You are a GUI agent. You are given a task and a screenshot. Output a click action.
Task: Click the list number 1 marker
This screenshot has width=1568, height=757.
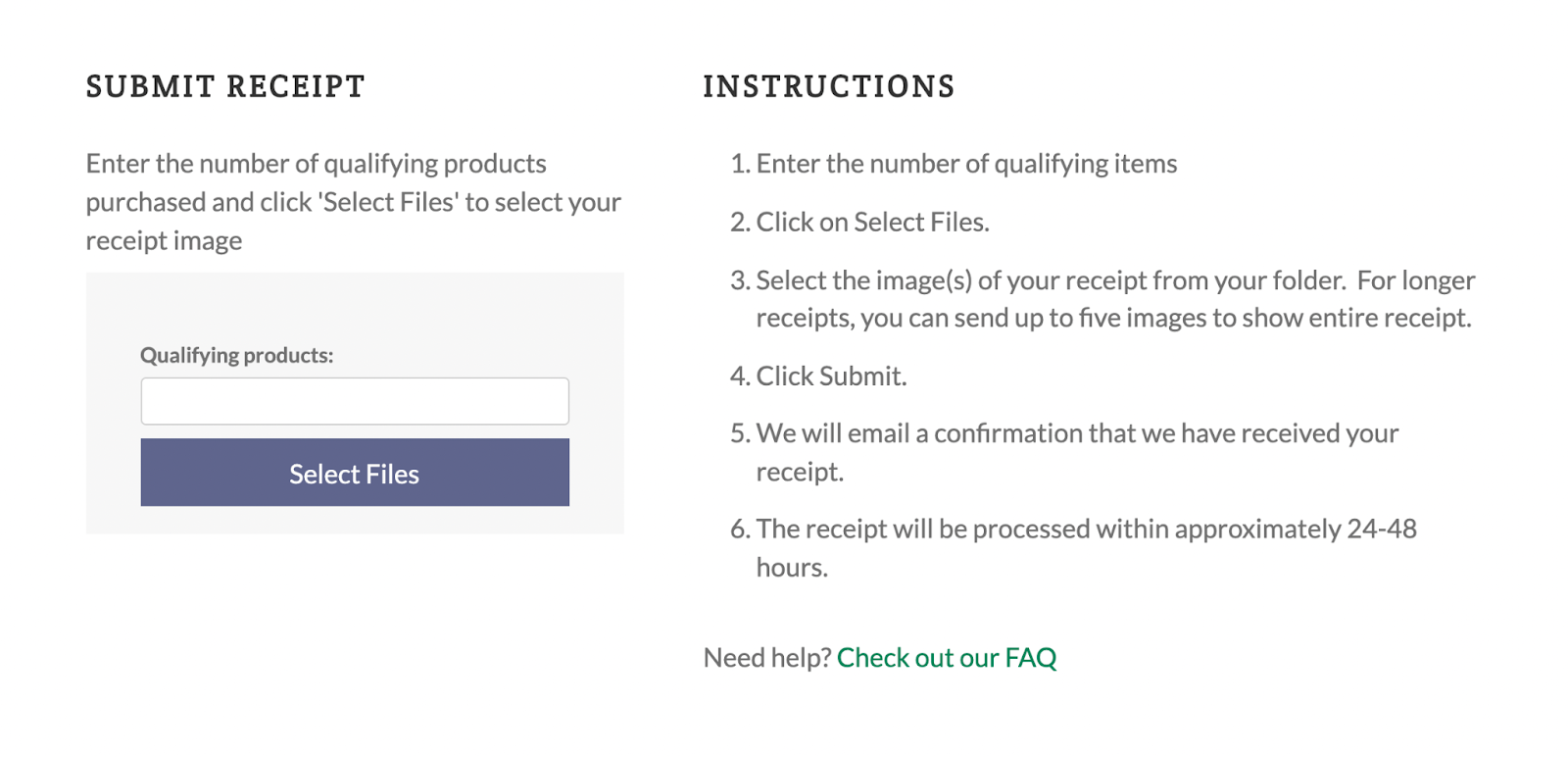tap(739, 163)
